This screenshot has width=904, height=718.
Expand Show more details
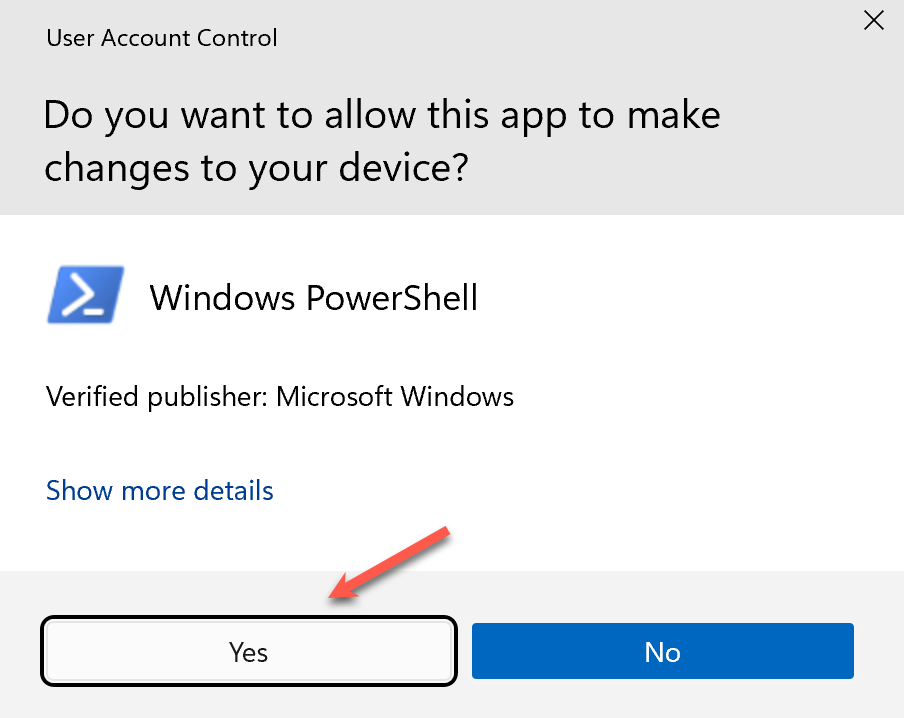coord(160,491)
